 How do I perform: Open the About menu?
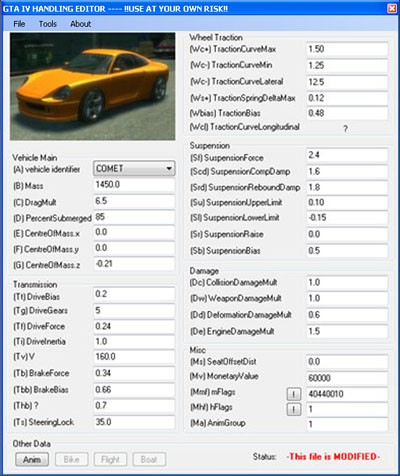pos(80,24)
